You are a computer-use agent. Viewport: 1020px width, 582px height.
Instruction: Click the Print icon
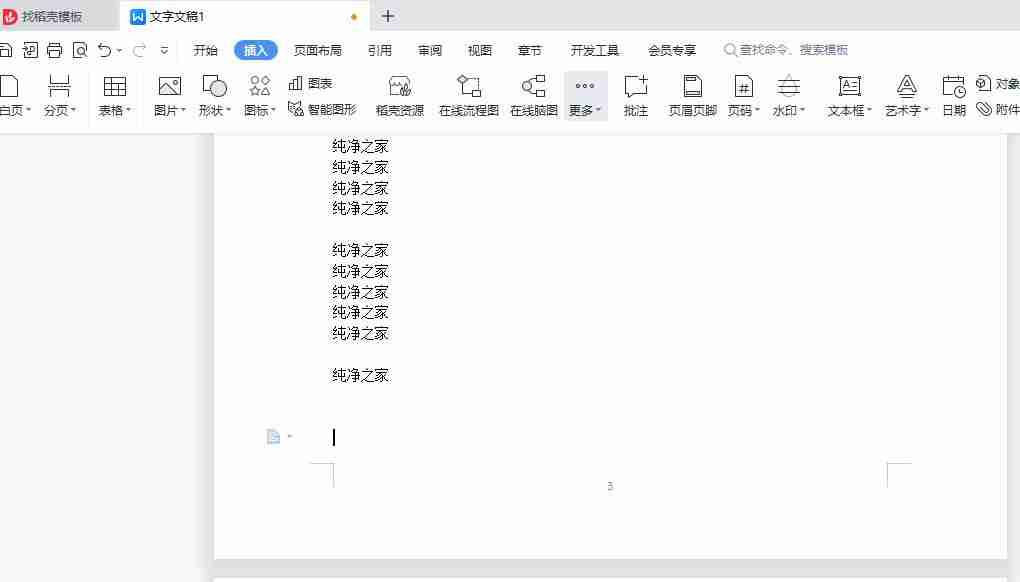pos(55,50)
